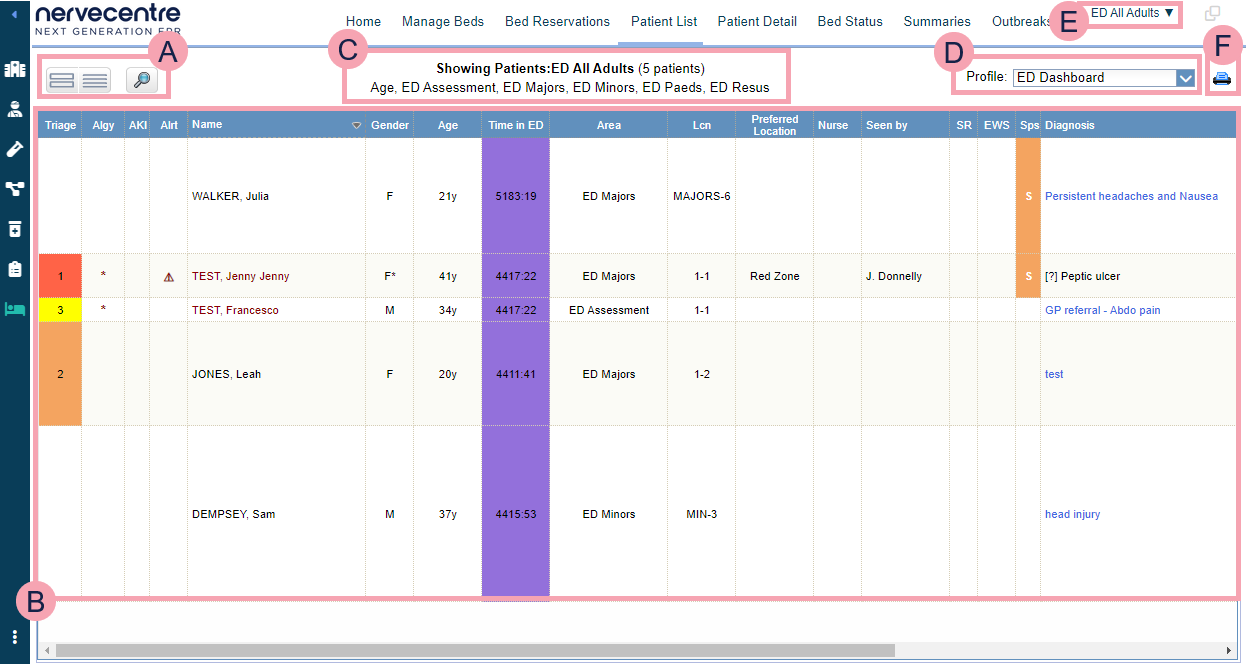
Task: Click the red triage 1 cell
Action: tap(60, 276)
